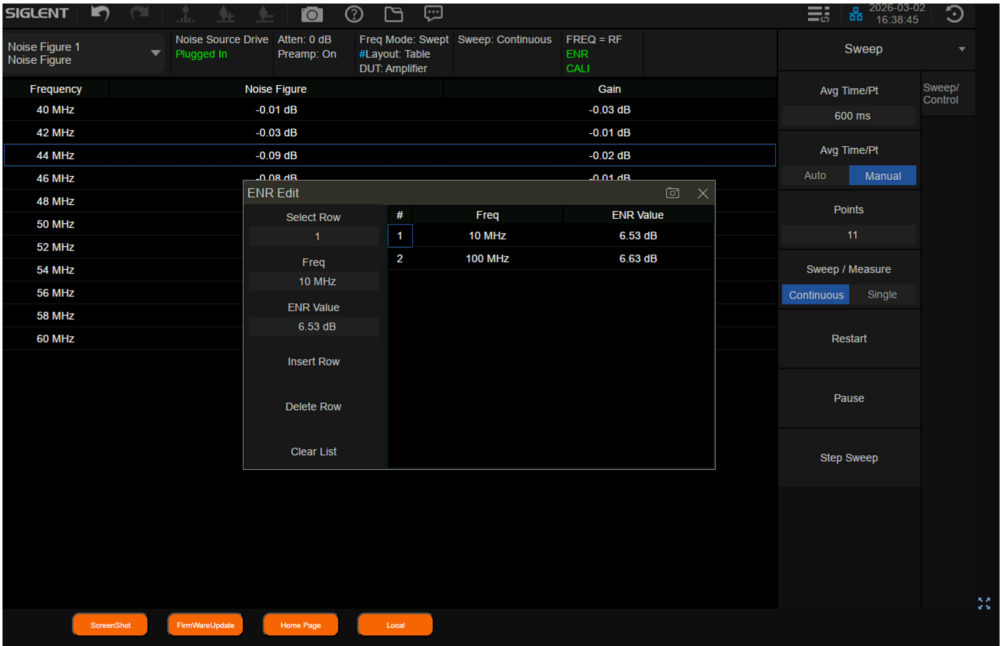Screen dimensions: 1000x646
Task: Click the network status icon
Action: click(855, 14)
